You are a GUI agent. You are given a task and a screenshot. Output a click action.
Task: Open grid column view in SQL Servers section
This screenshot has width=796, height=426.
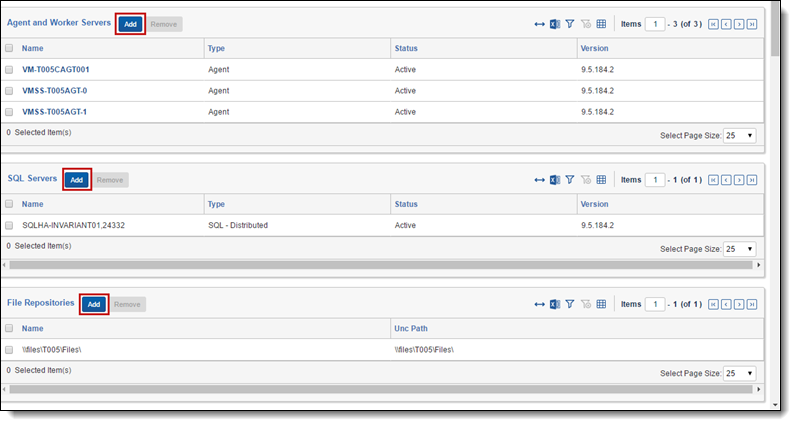[x=601, y=180]
